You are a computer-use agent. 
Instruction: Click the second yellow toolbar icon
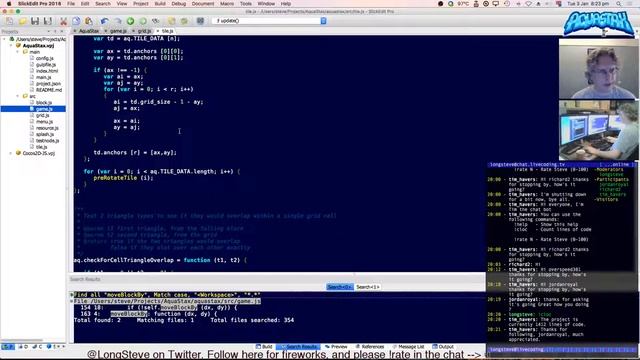coord(184,21)
